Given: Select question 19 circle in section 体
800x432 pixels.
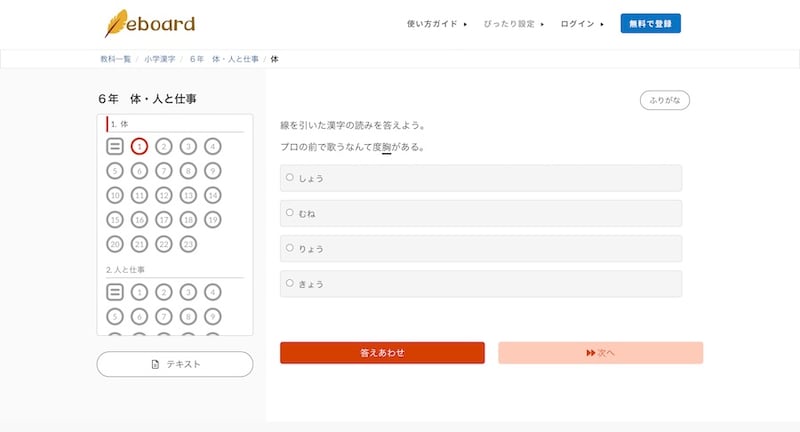Looking at the screenshot, I should tap(212, 220).
